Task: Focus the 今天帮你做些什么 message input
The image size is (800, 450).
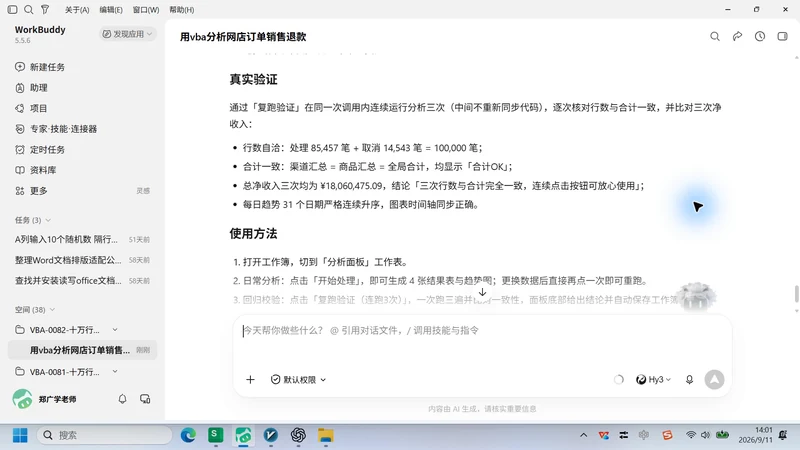Action: (x=482, y=331)
